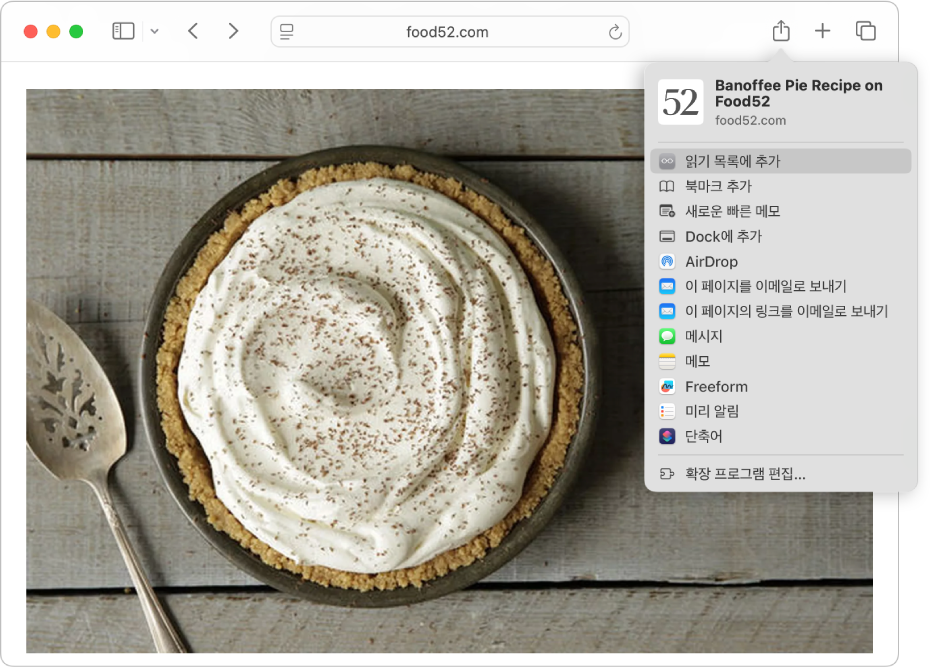Zoom the window with the green button
The width and height of the screenshot is (931, 668).
[x=76, y=31]
